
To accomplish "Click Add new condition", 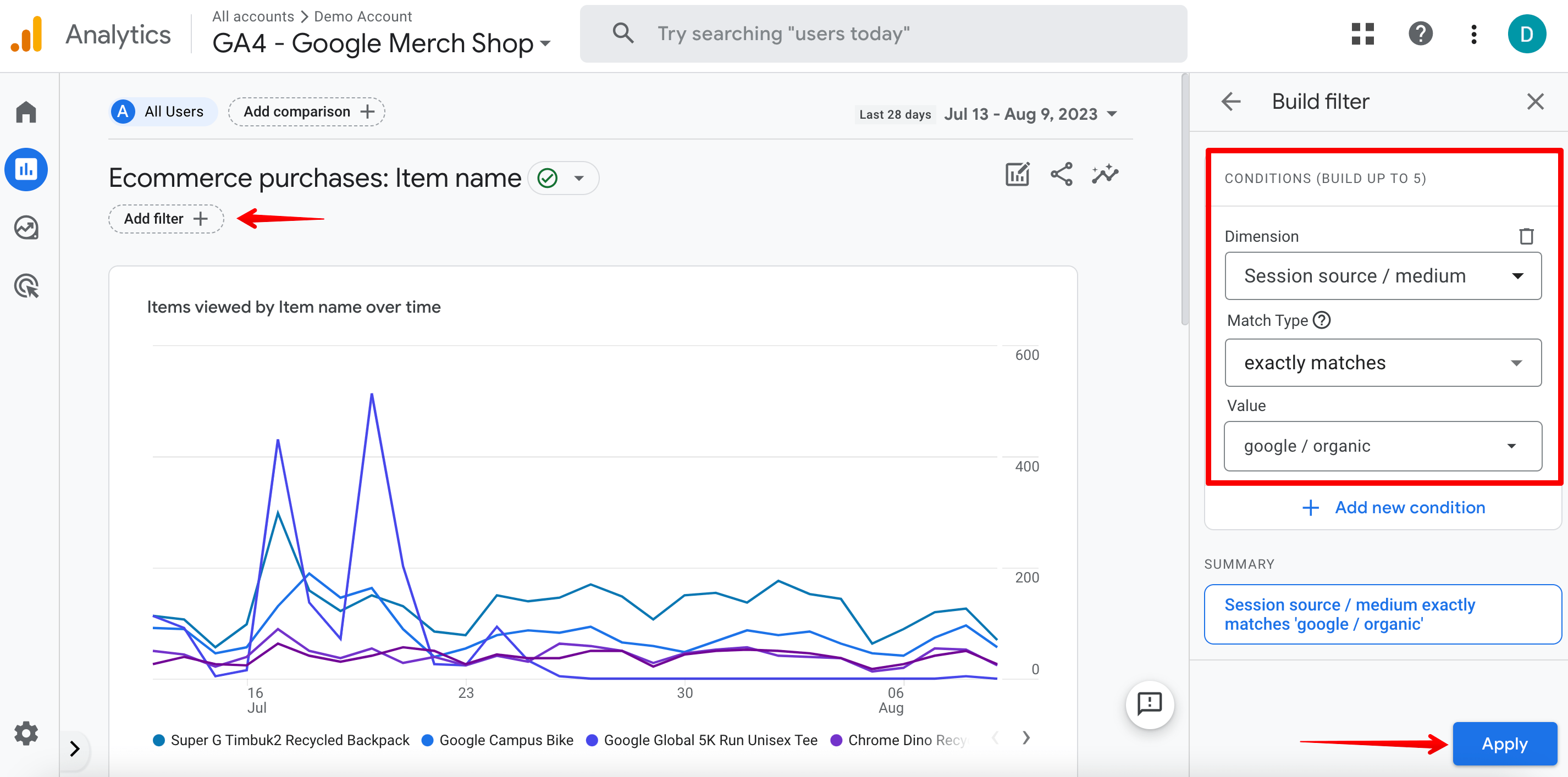I will (x=1394, y=507).
